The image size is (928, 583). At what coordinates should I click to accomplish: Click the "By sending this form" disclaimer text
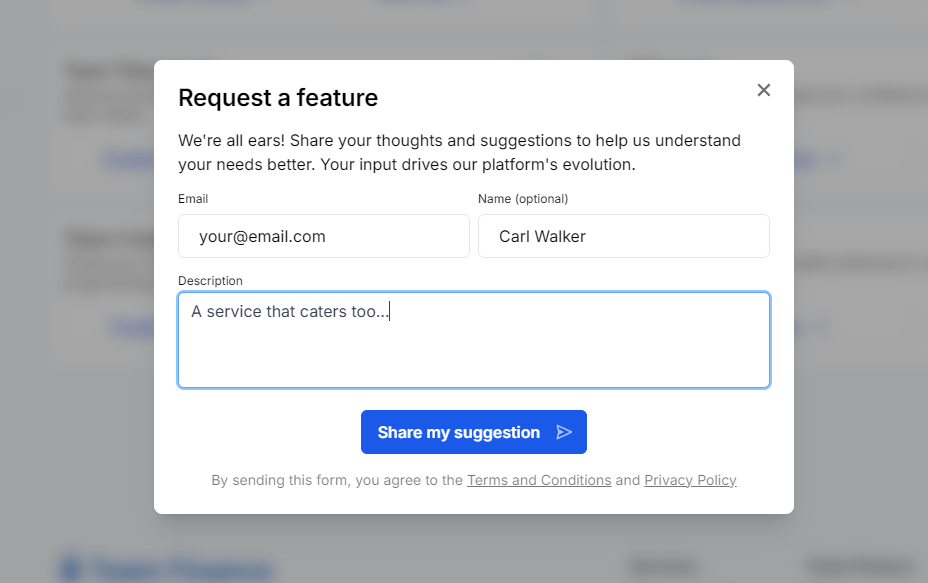(337, 480)
